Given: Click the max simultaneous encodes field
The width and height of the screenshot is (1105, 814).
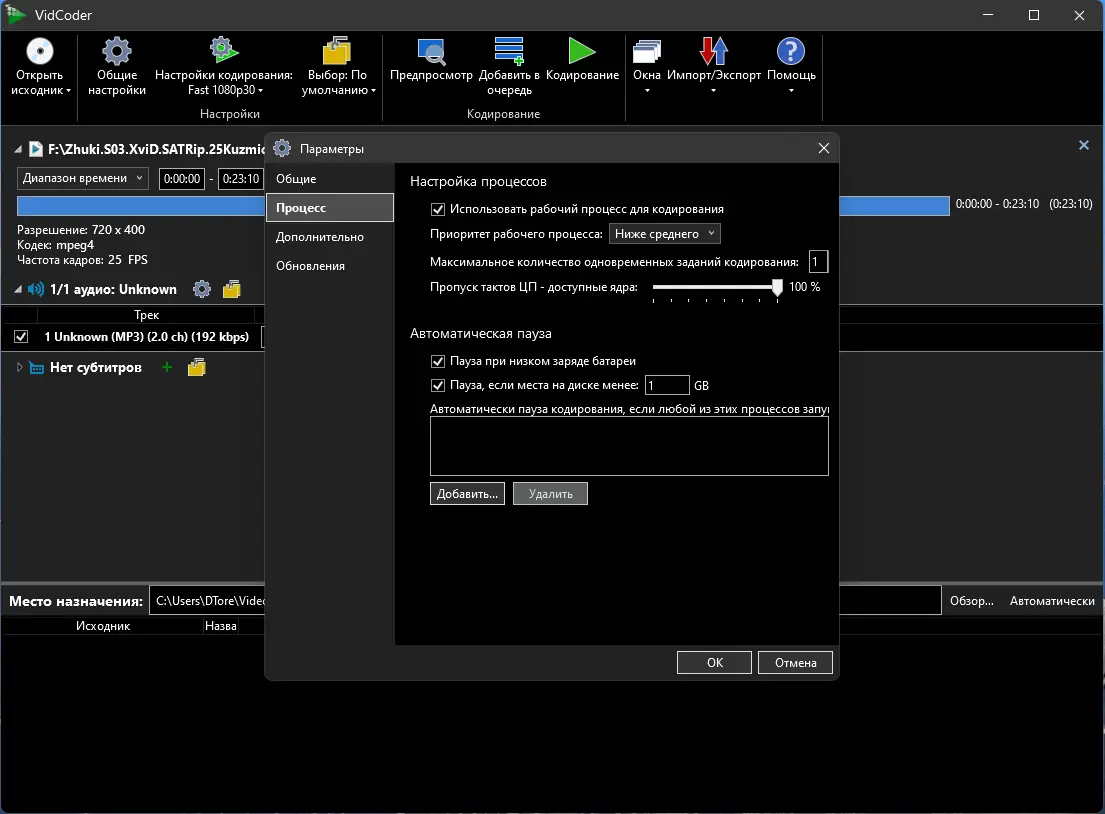Looking at the screenshot, I should 818,262.
